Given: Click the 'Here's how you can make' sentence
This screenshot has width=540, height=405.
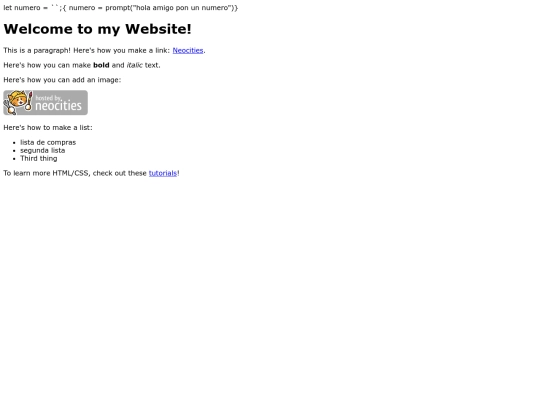Looking at the screenshot, I should click(x=82, y=65).
